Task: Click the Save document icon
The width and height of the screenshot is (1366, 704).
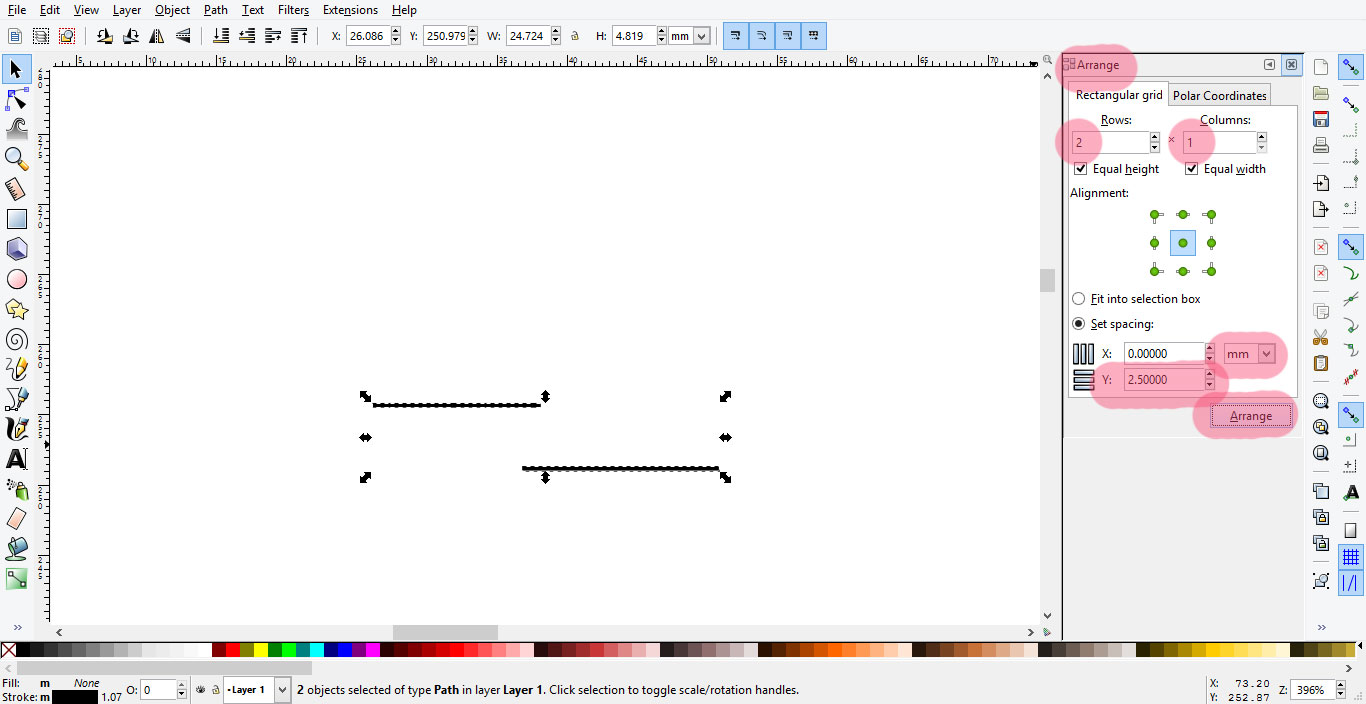Action: tap(1321, 119)
